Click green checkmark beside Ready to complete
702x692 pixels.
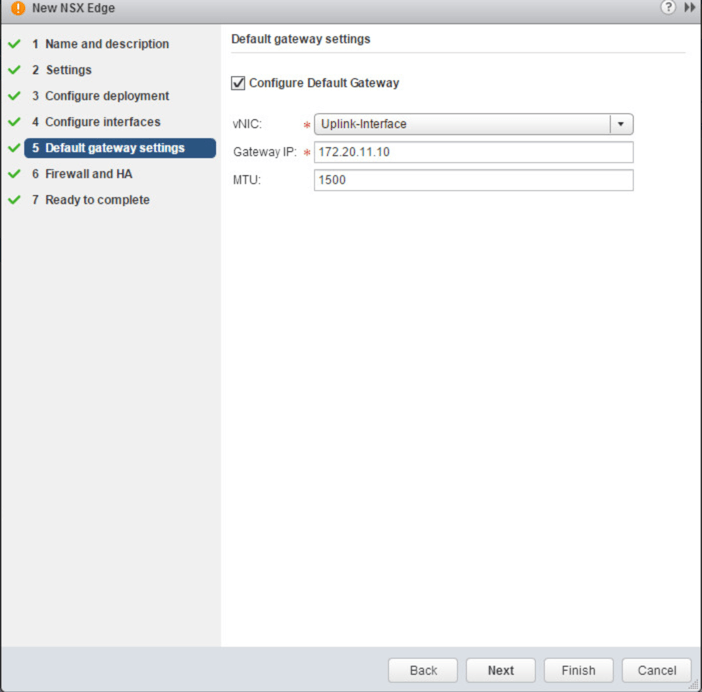pos(14,200)
